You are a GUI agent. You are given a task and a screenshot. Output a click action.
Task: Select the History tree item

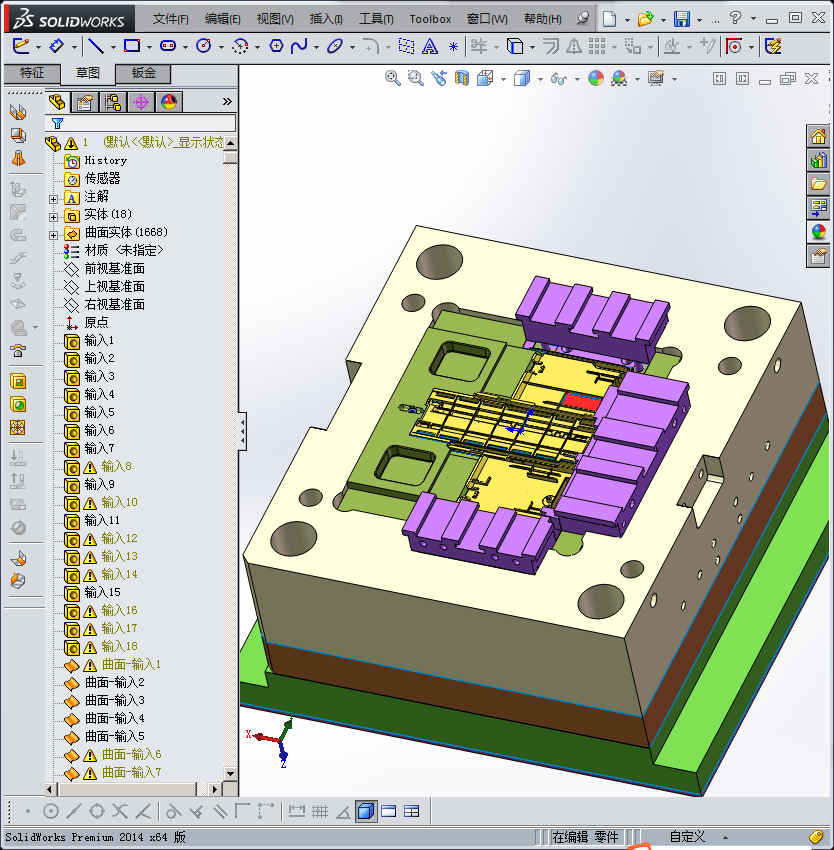(x=106, y=160)
